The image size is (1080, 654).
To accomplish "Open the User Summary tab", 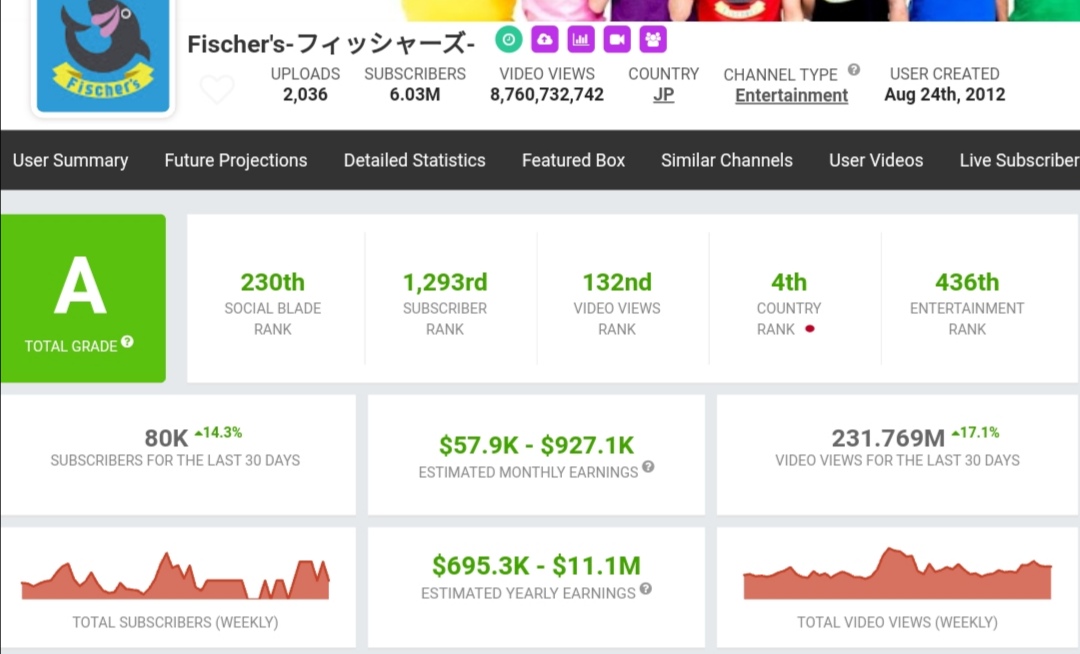I will click(x=70, y=160).
